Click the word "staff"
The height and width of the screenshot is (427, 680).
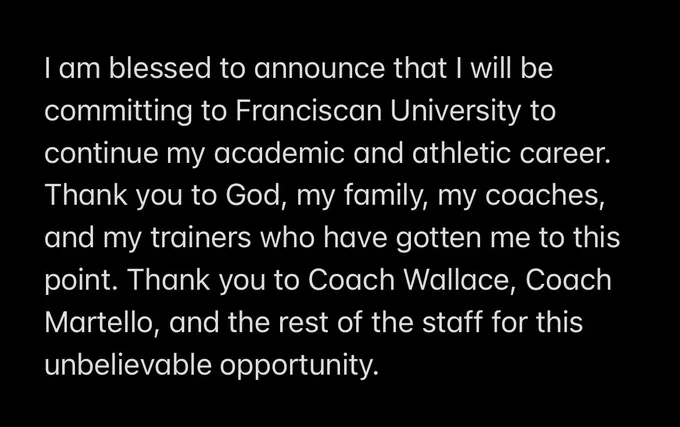[x=452, y=322]
